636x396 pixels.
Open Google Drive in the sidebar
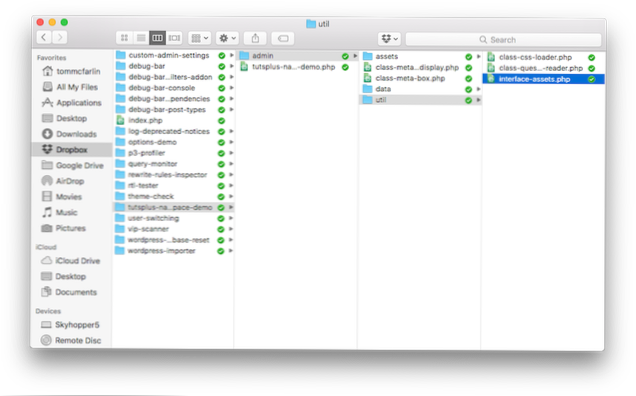(72, 165)
